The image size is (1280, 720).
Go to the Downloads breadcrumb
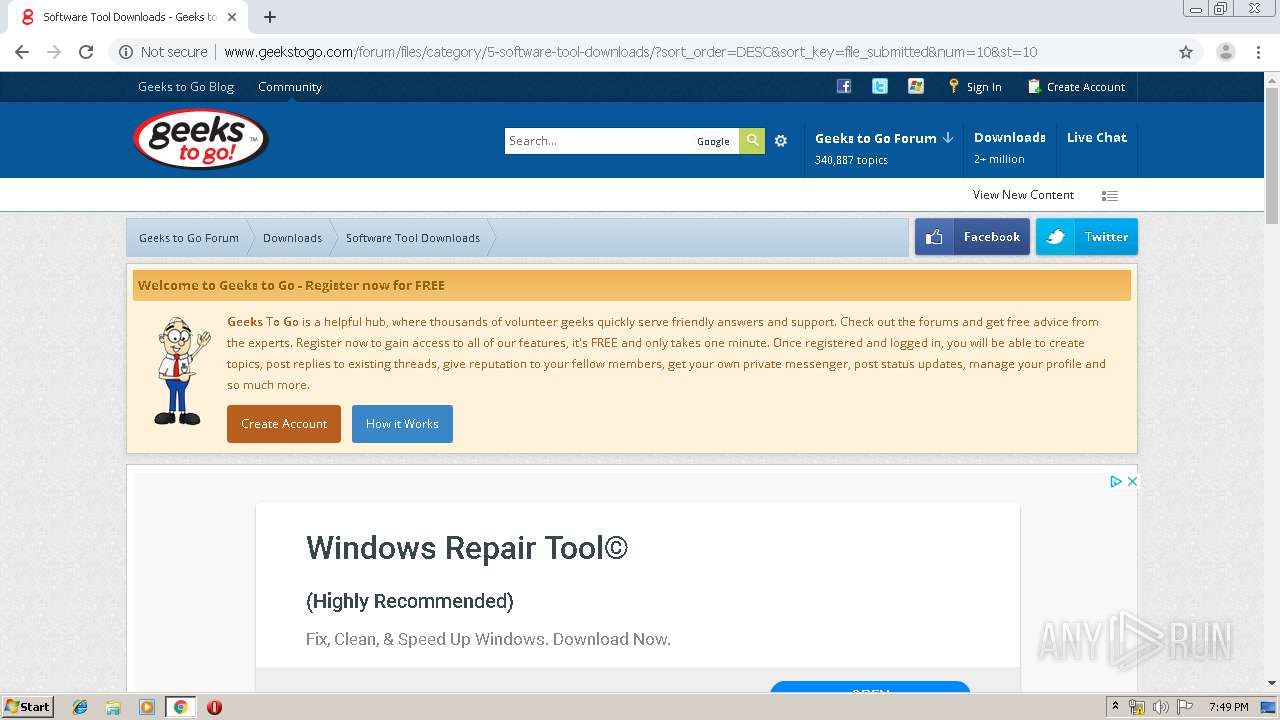click(x=292, y=238)
